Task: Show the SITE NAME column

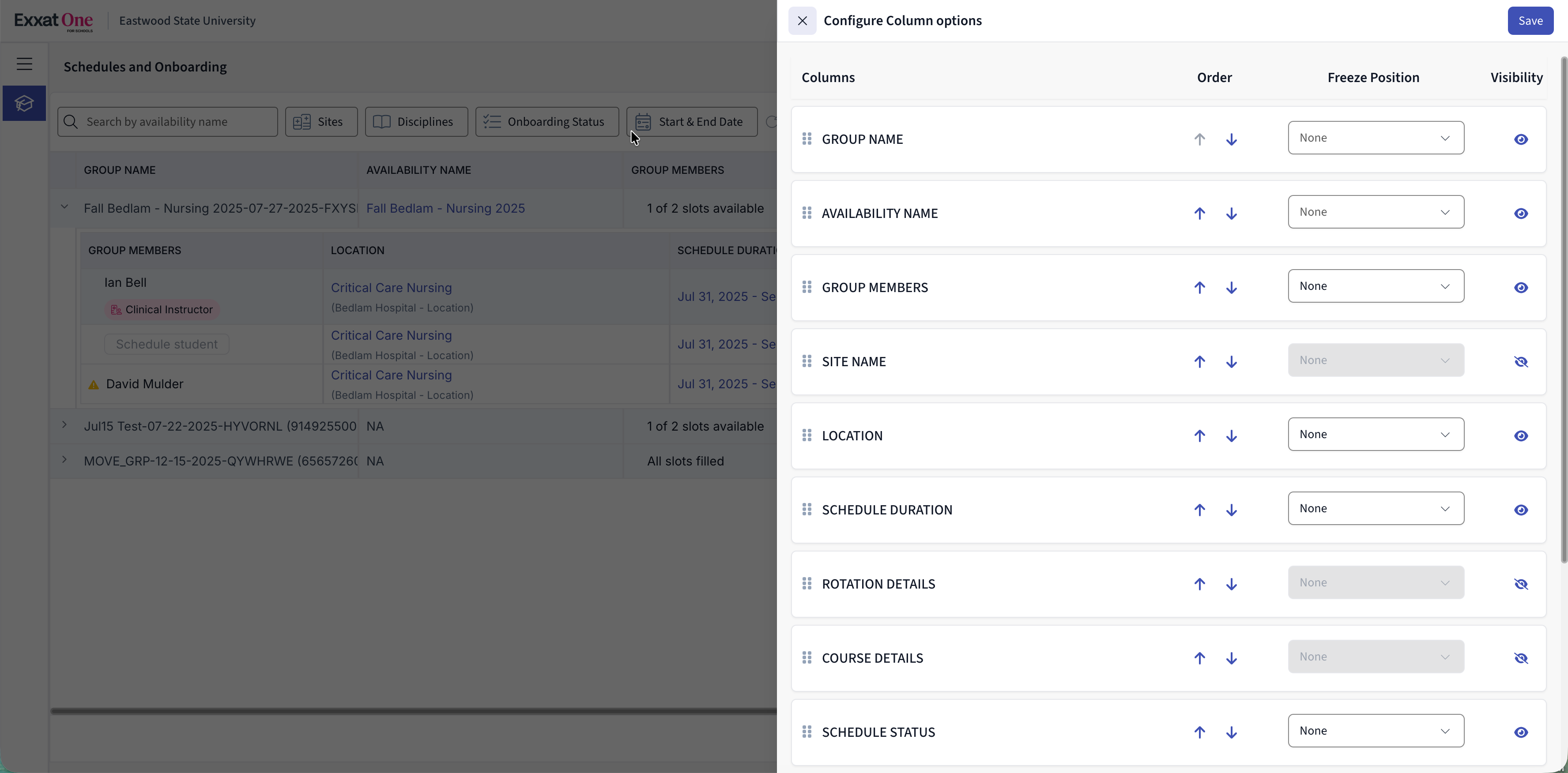Action: coord(1520,362)
